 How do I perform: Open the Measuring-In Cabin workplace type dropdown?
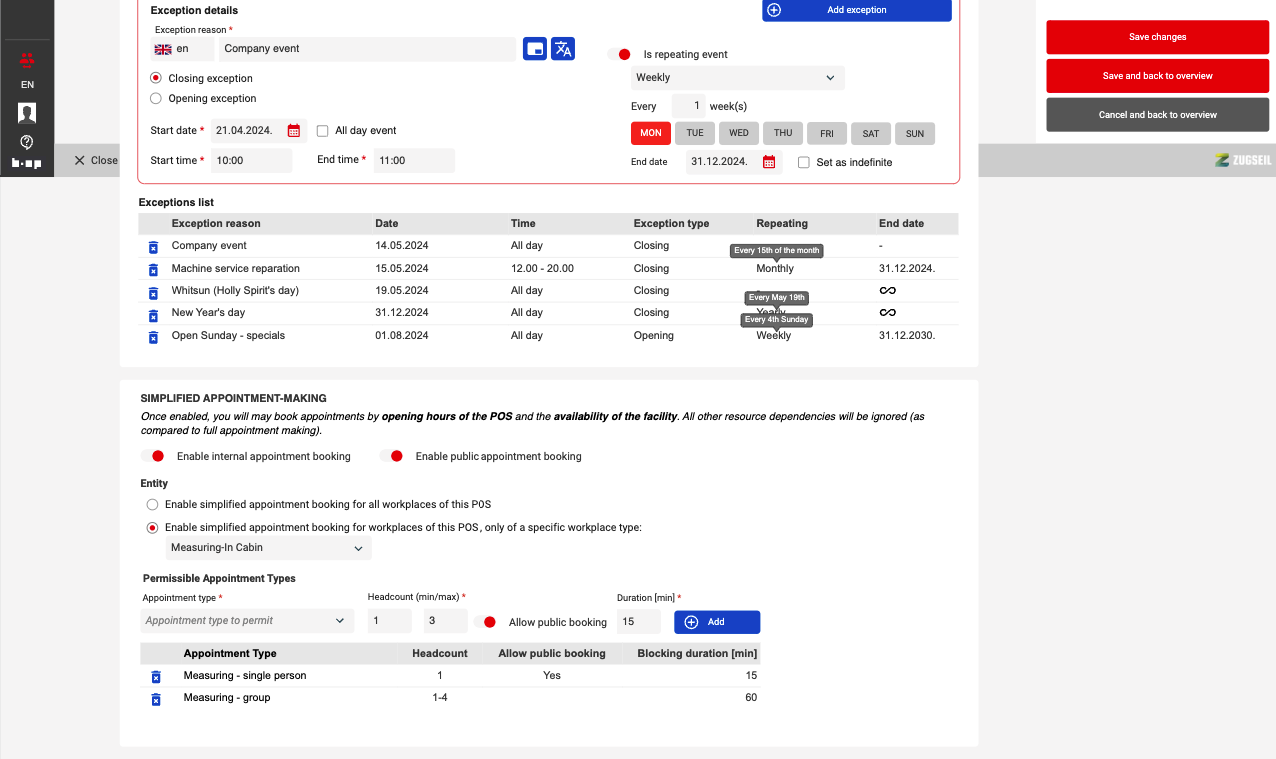point(267,548)
